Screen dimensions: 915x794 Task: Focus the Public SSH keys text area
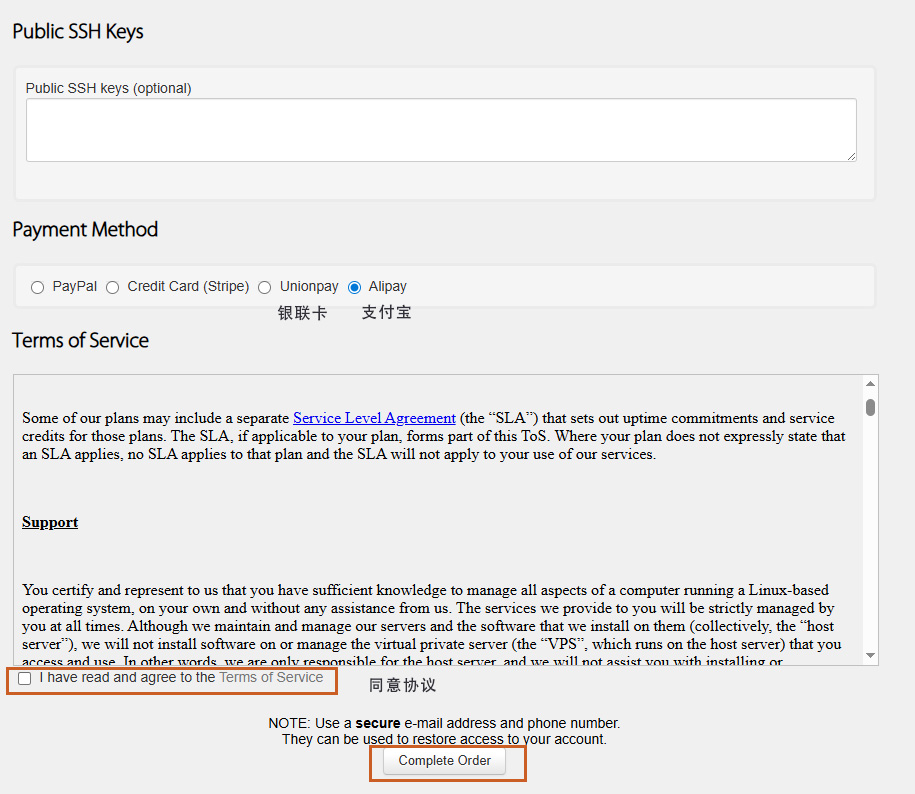point(440,130)
